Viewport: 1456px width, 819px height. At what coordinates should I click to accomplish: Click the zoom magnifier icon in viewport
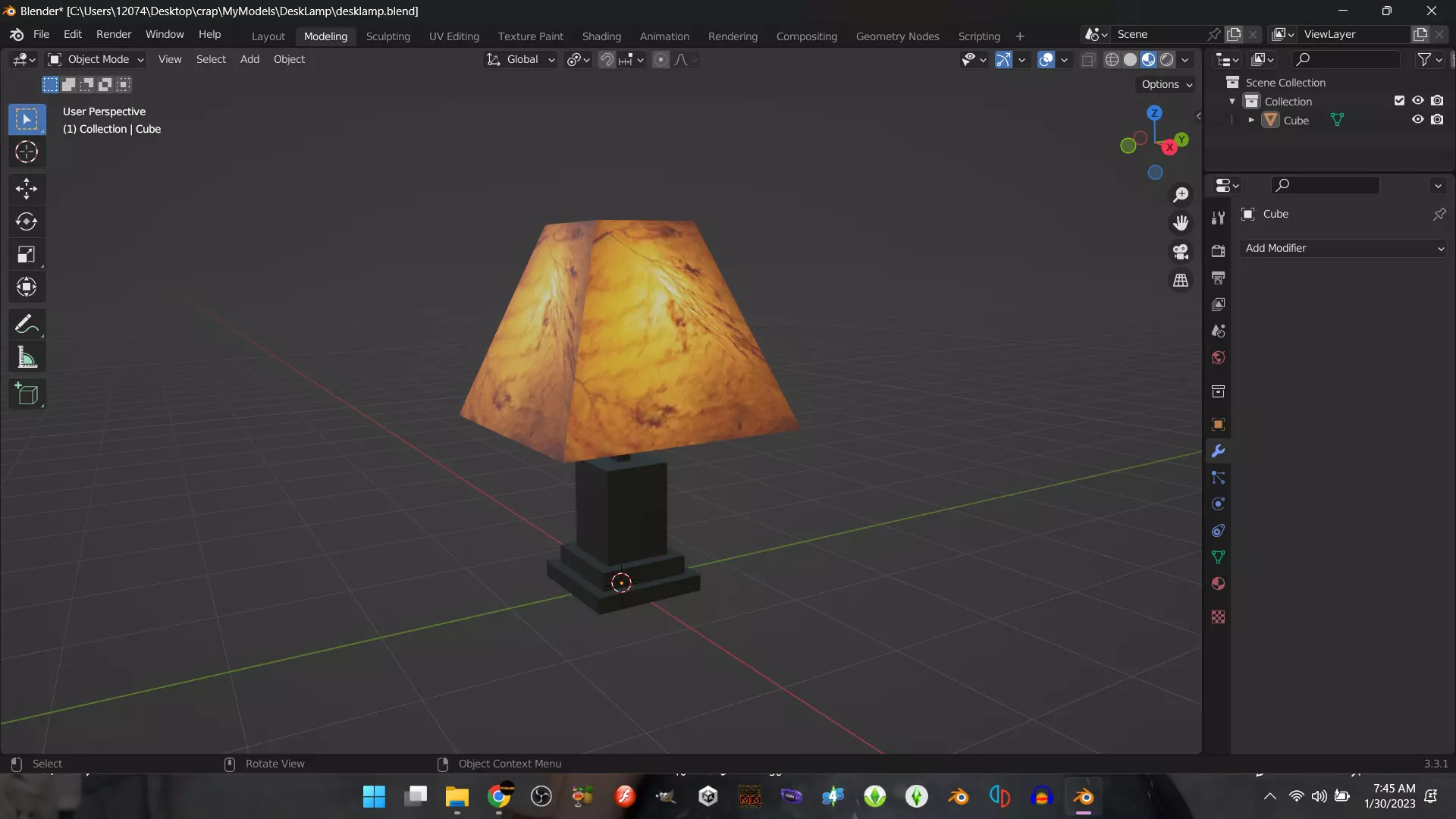pyautogui.click(x=1181, y=195)
